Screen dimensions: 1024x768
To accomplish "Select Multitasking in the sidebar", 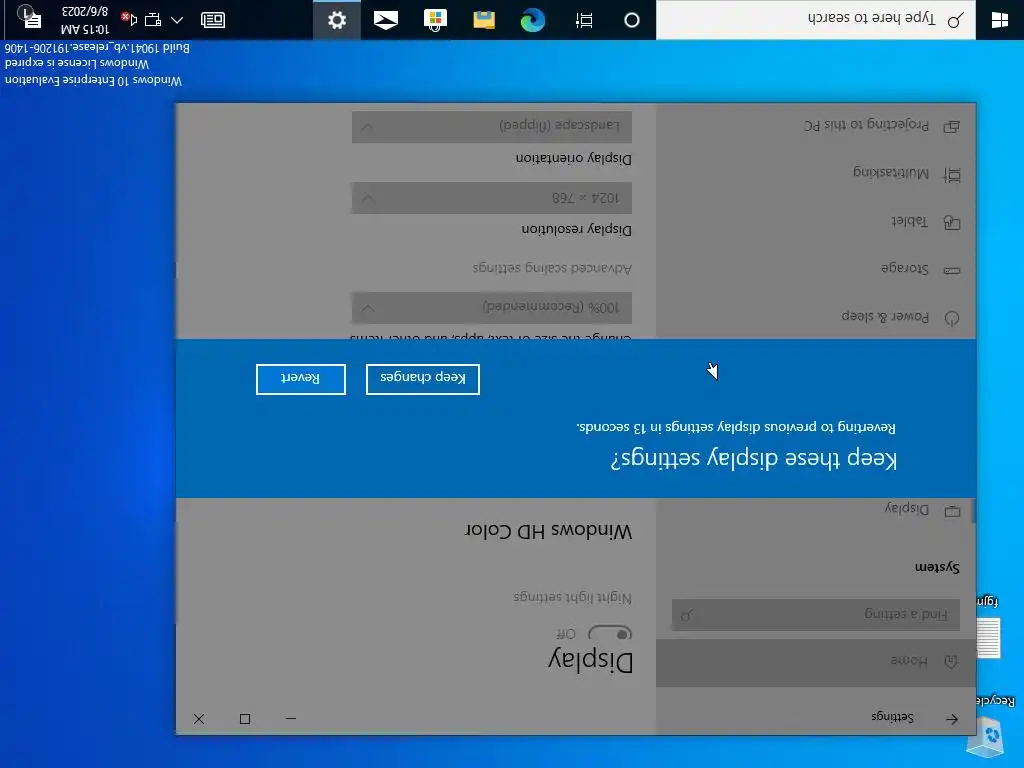I will [x=816, y=174].
